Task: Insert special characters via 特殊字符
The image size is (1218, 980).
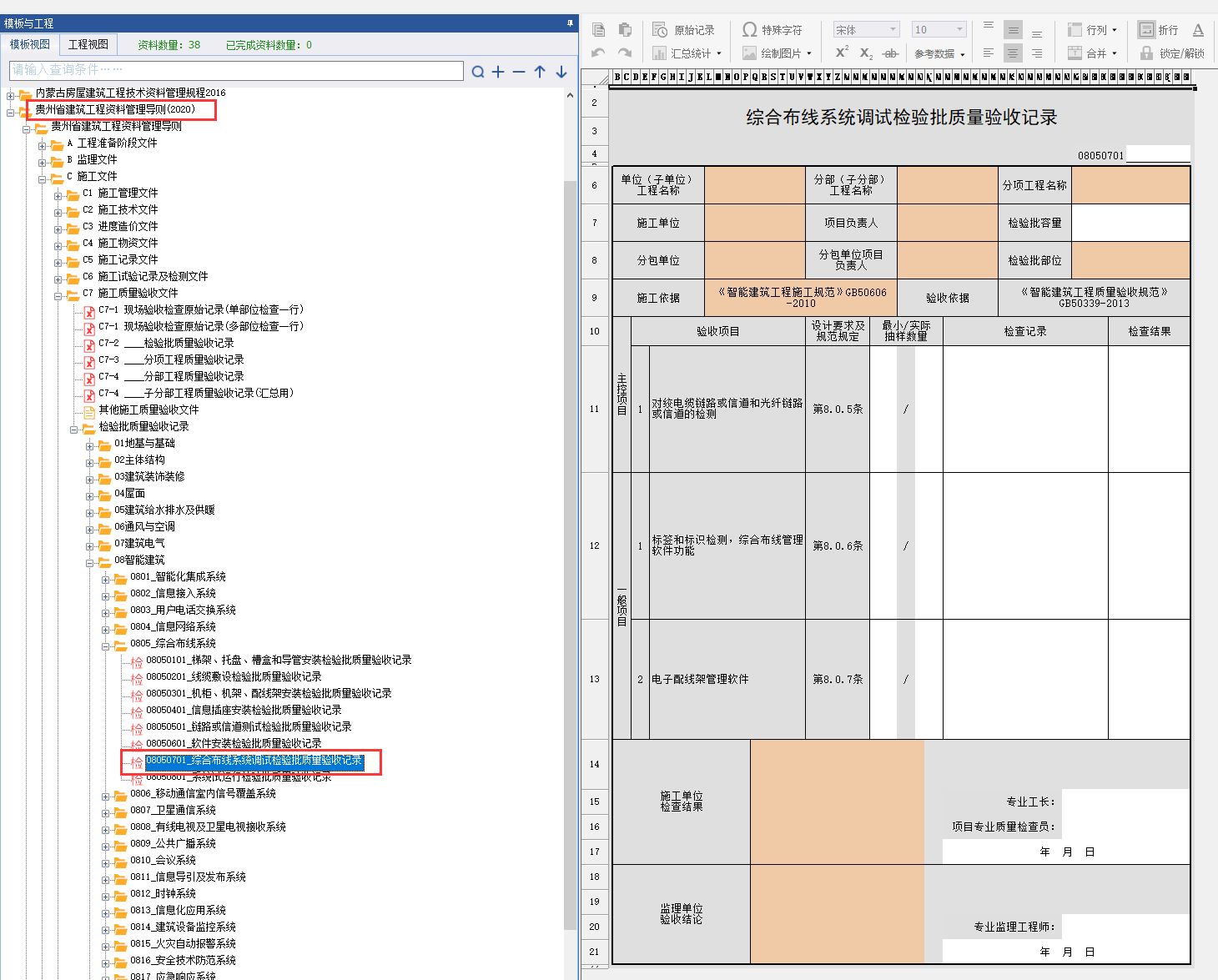Action: pyautogui.click(x=772, y=30)
